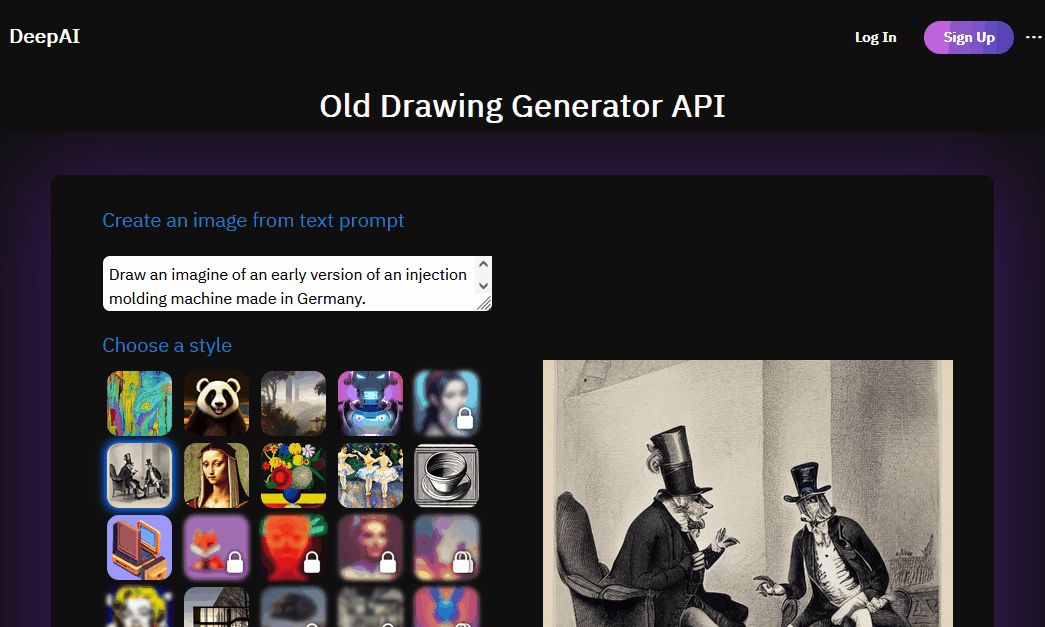
Task: Click the prompt textarea scroll up arrow
Action: point(484,265)
